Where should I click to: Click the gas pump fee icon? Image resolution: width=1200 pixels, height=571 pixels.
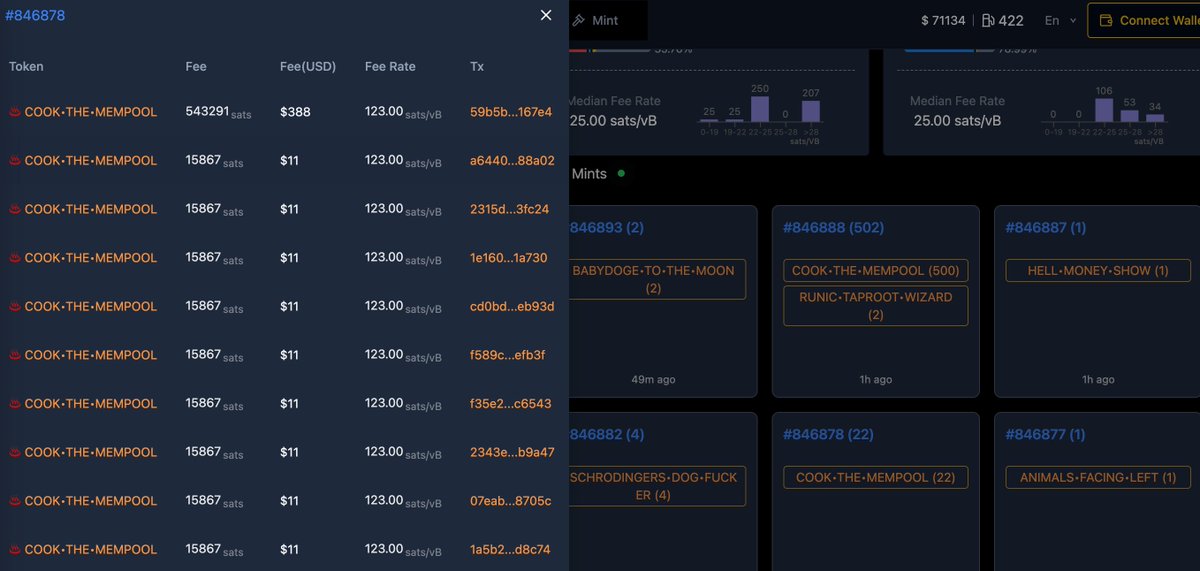pos(988,20)
